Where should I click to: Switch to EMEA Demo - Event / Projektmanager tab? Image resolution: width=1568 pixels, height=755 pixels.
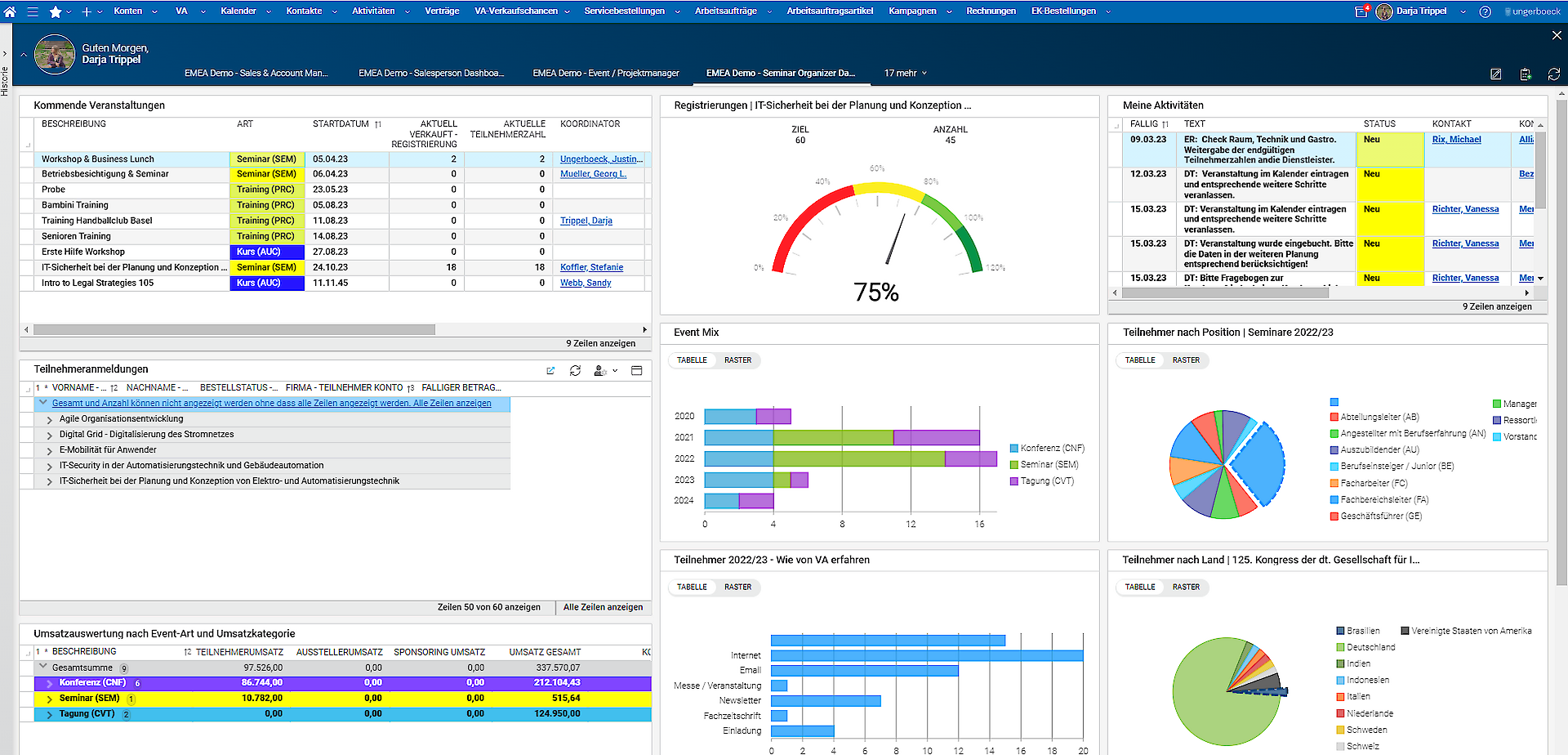pos(606,74)
